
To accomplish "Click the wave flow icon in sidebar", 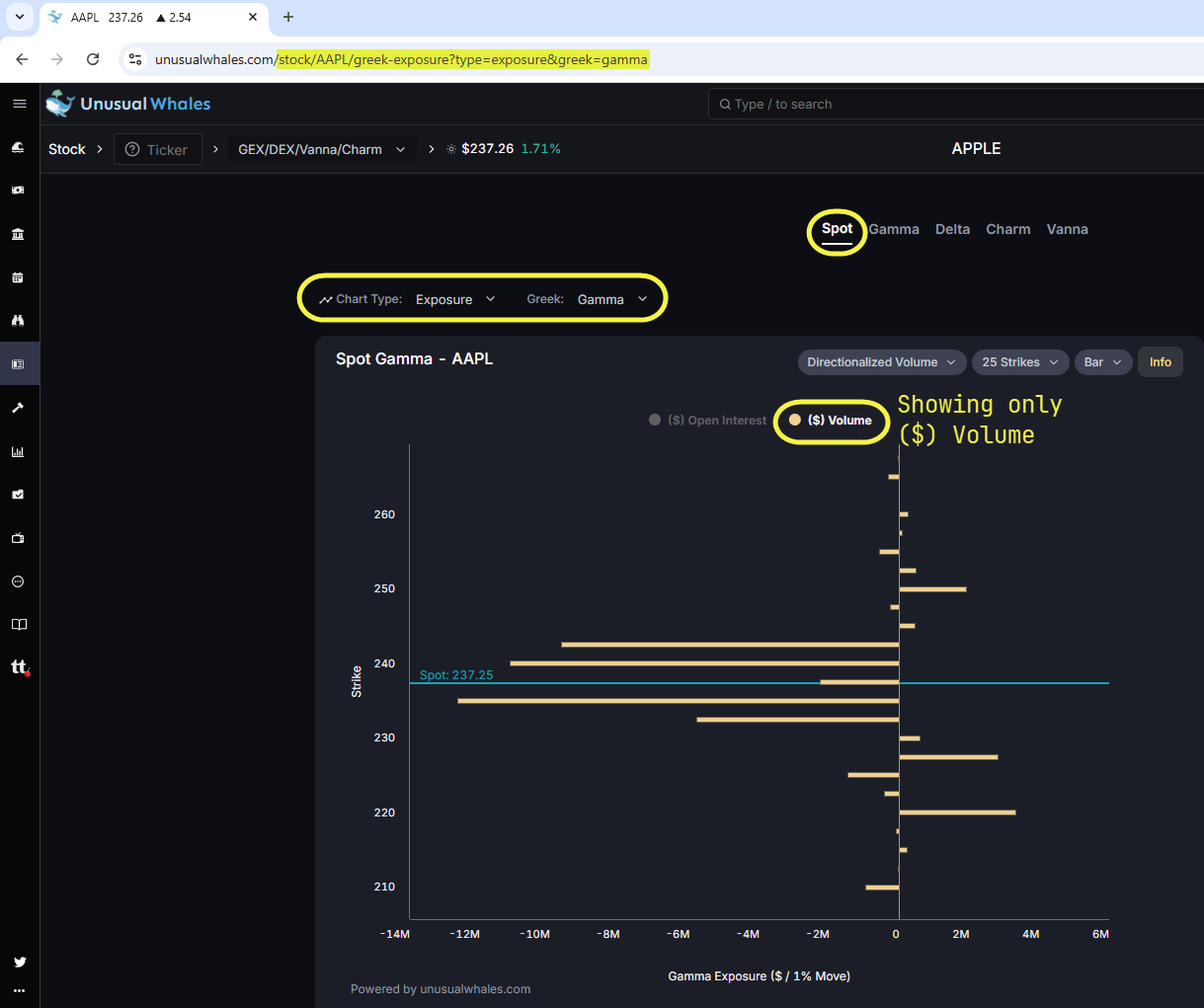I will 18,147.
